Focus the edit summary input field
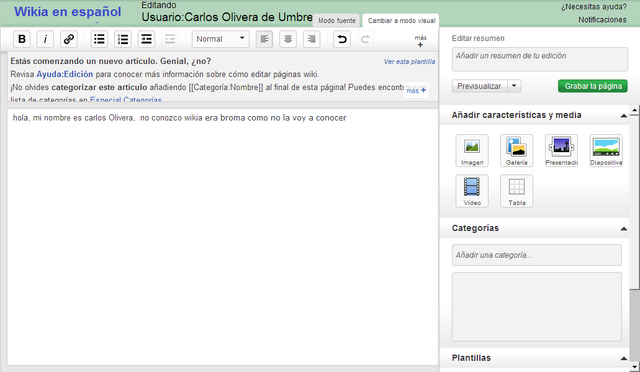This screenshot has width=640, height=372. (540, 59)
